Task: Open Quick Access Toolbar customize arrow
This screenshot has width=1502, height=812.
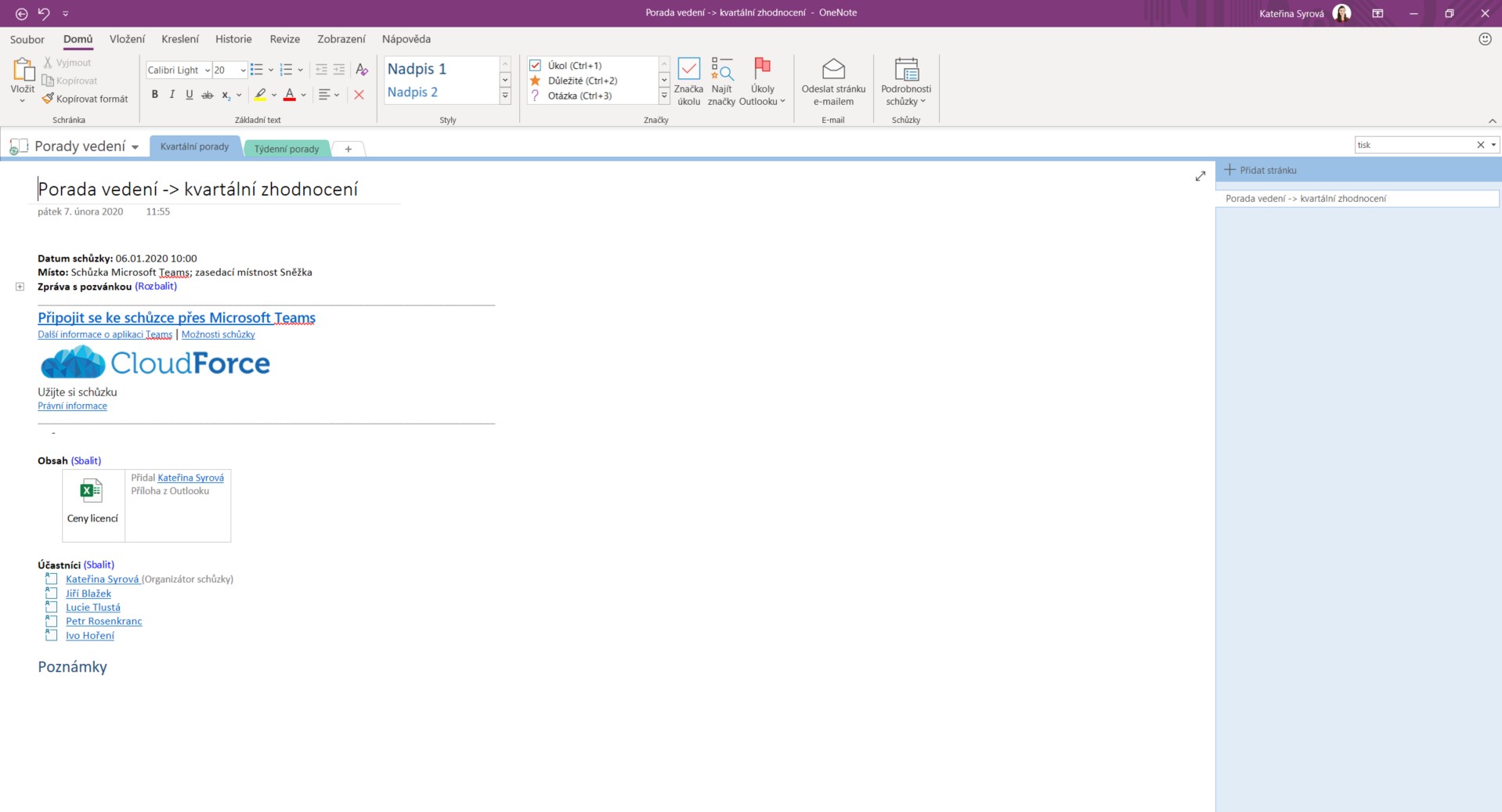Action: point(65,13)
